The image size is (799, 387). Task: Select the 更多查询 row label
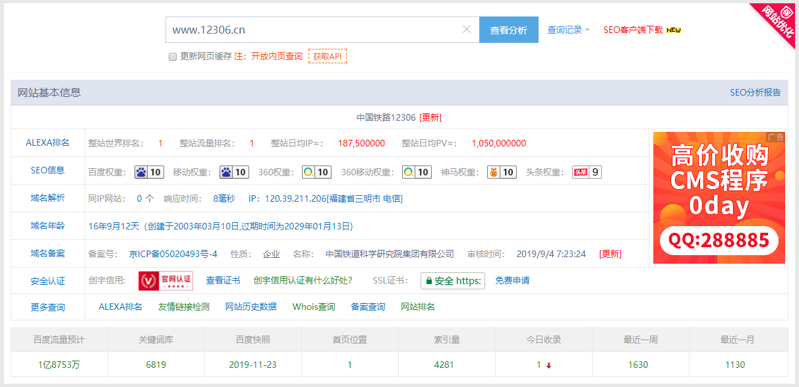click(47, 307)
